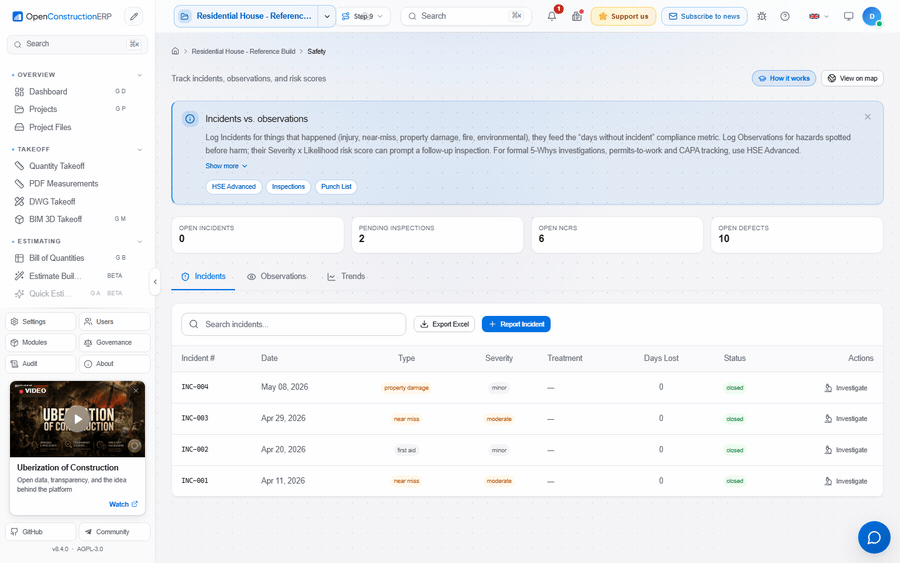The width and height of the screenshot is (900, 563).
Task: Open Modules in the sidebar footer
Action: 41,343
